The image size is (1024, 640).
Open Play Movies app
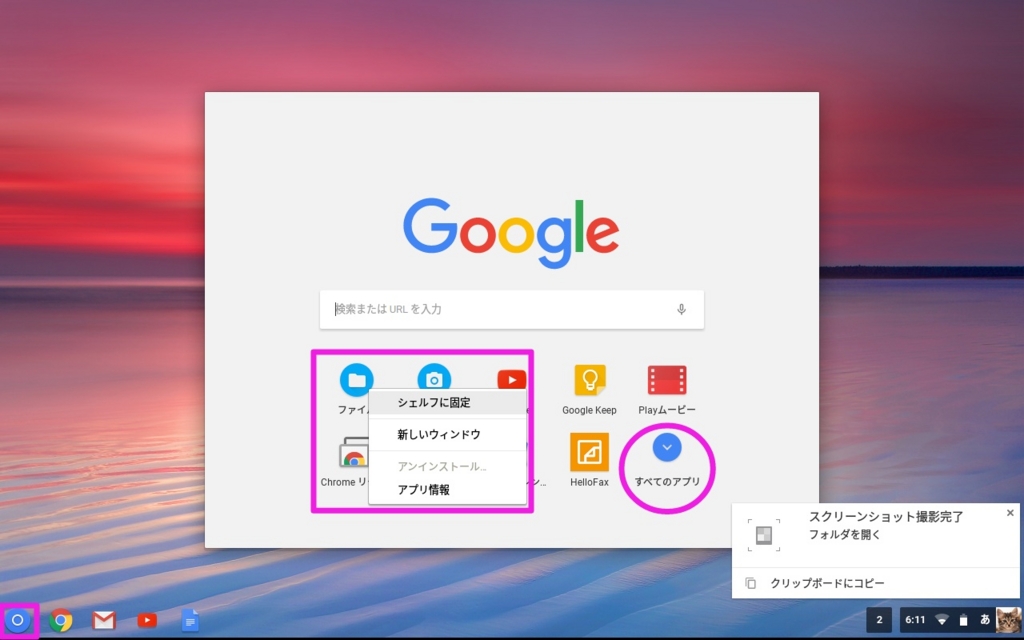coord(667,380)
